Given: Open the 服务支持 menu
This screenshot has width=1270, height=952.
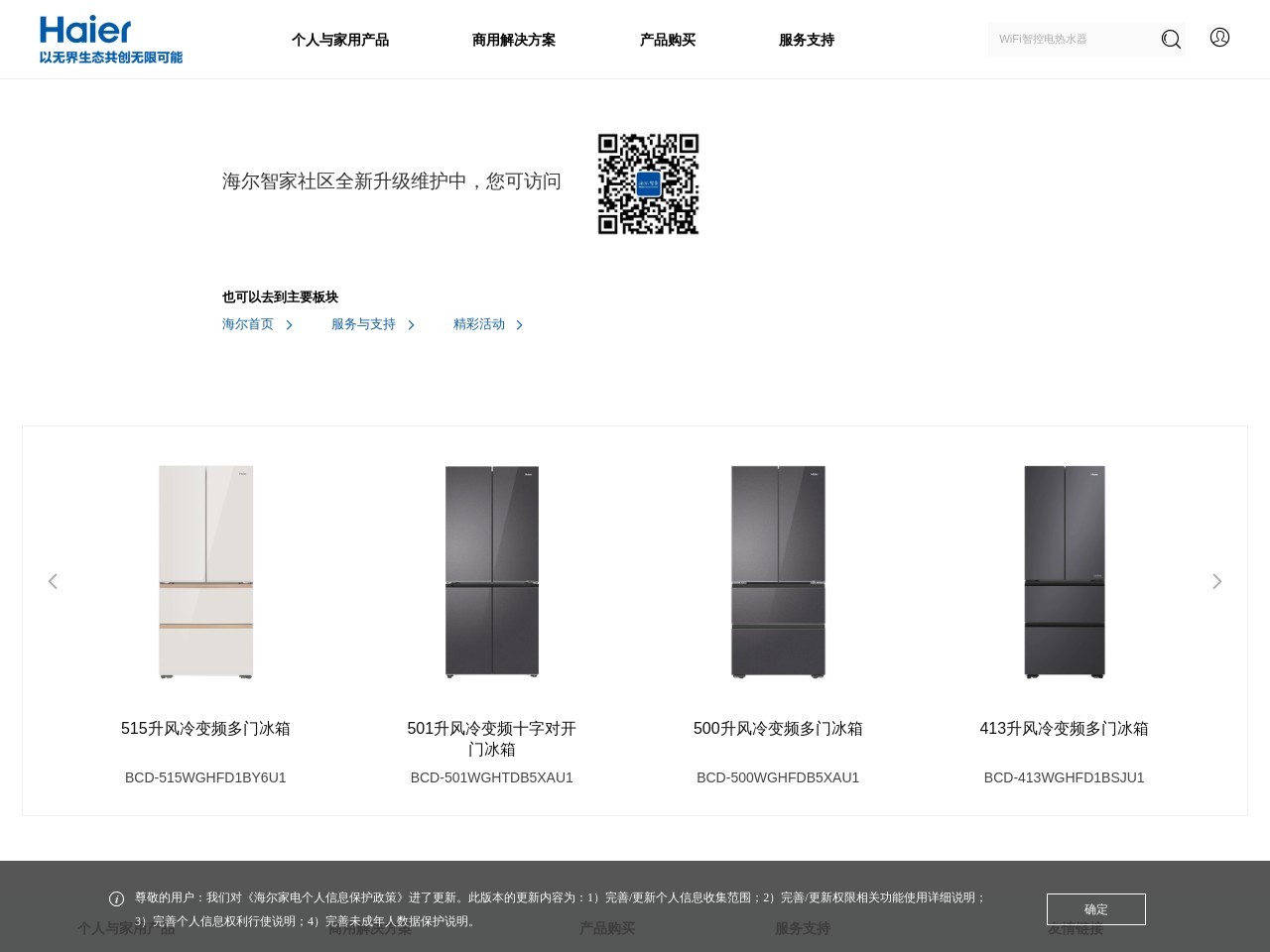Looking at the screenshot, I should (807, 40).
